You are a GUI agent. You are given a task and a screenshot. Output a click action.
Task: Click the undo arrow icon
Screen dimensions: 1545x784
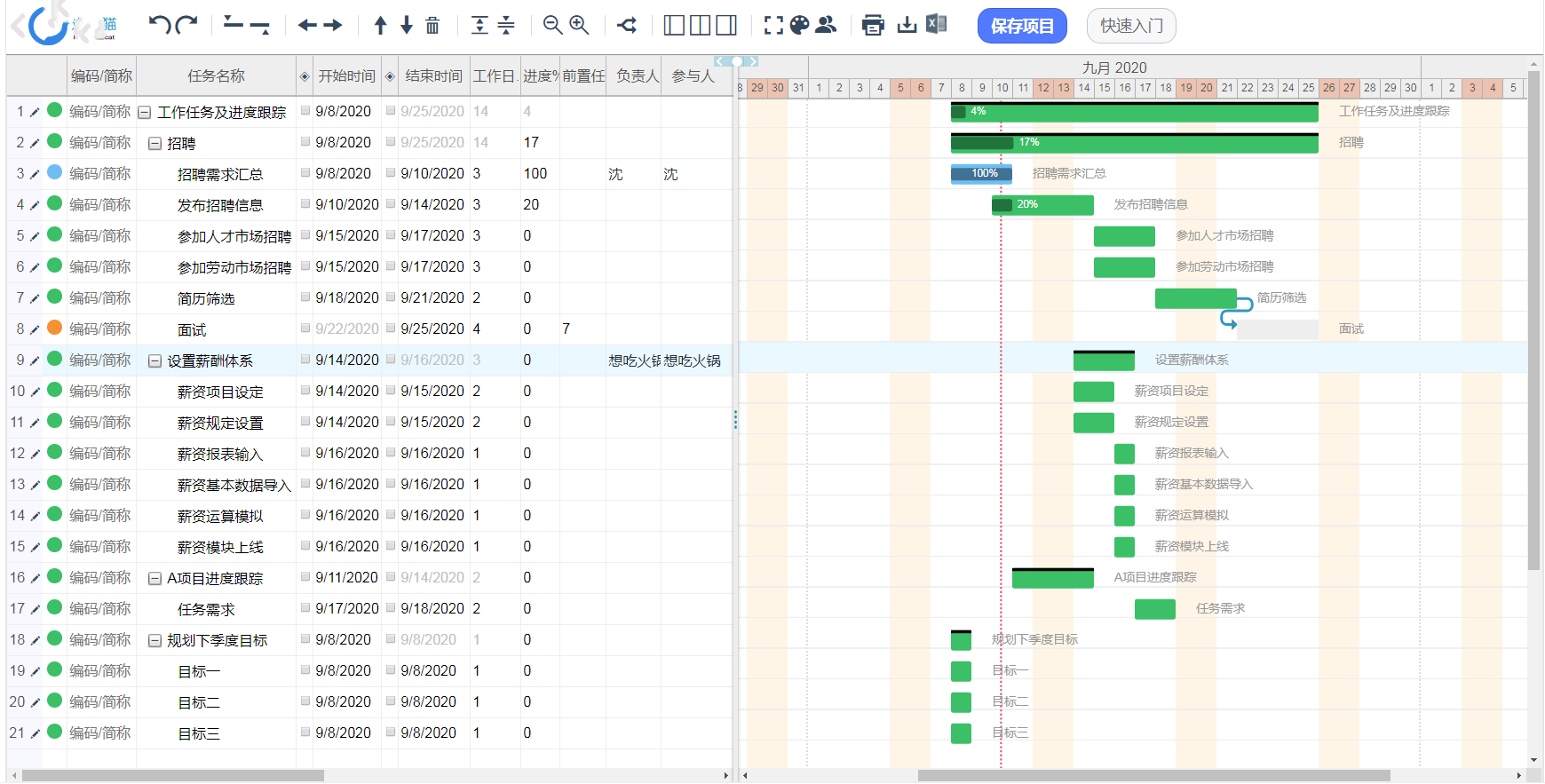(160, 25)
